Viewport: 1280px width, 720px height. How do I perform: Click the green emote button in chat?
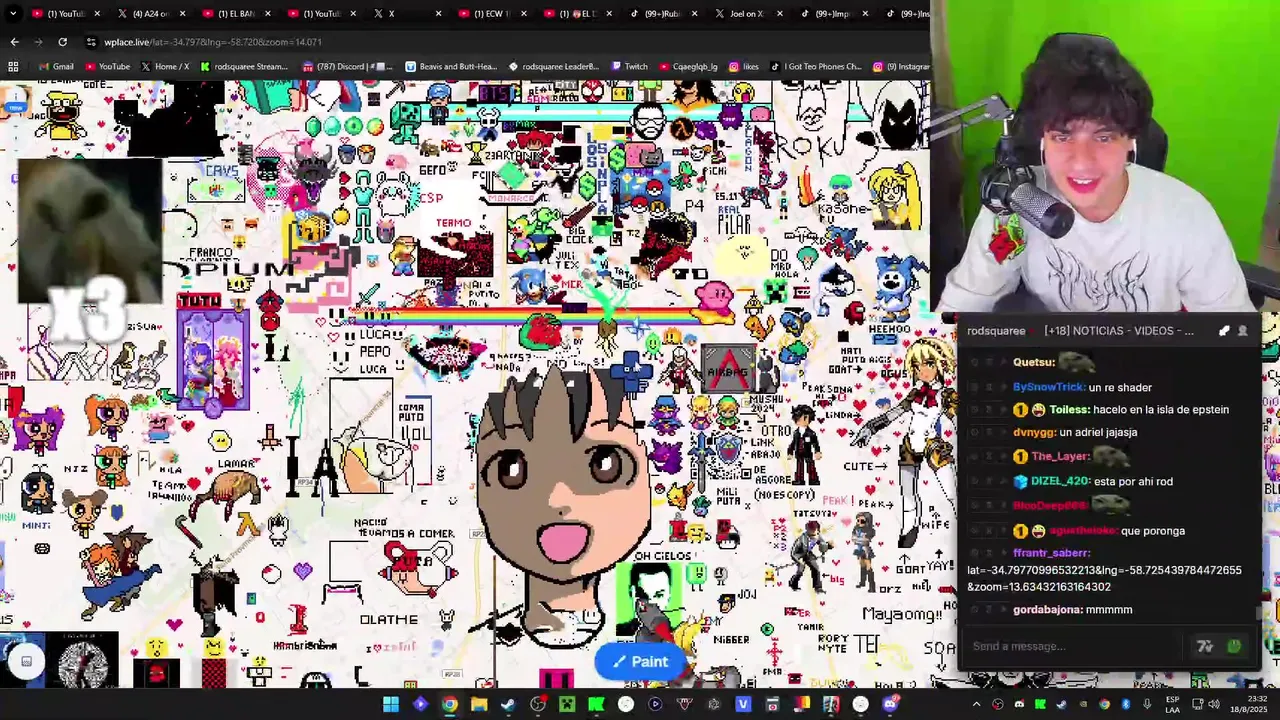pos(1234,646)
